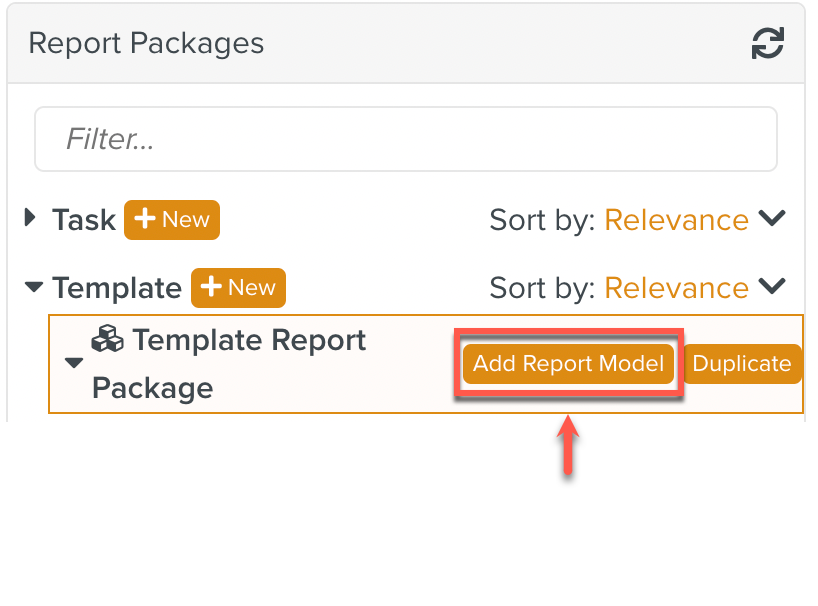Focus the Filter text field
Image resolution: width=818 pixels, height=606 pixels.
pos(405,139)
